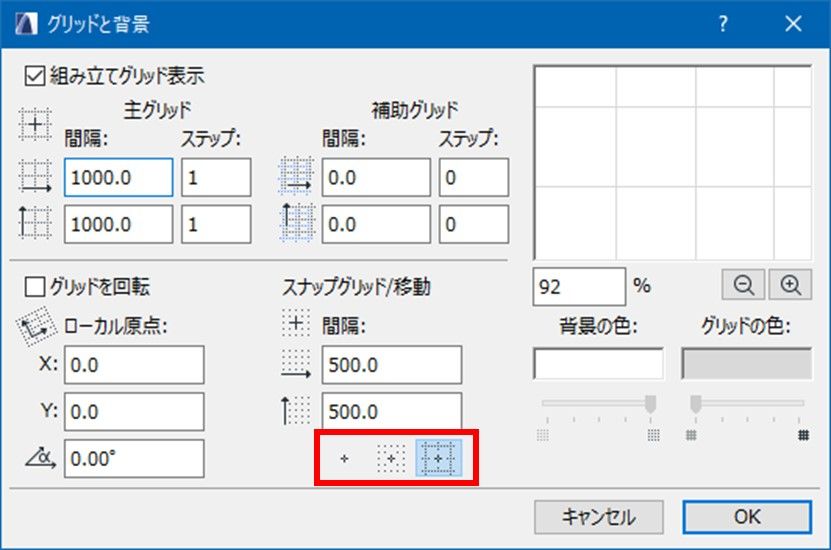This screenshot has width=831, height=550.
Task: Click the main grid icon
Action: point(35,125)
